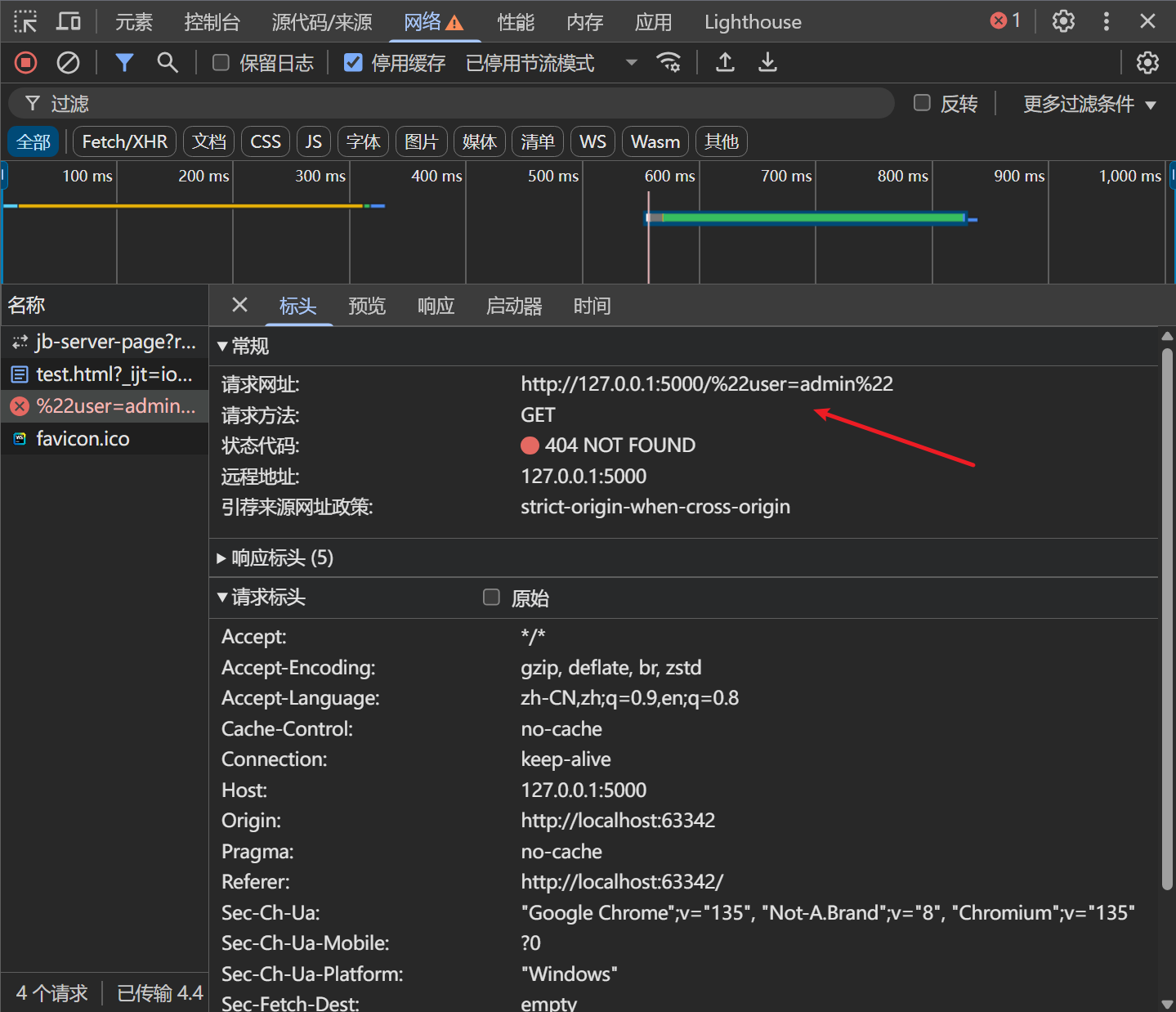
Task: Enable the 保留日志 checkbox
Action: pyautogui.click(x=221, y=62)
